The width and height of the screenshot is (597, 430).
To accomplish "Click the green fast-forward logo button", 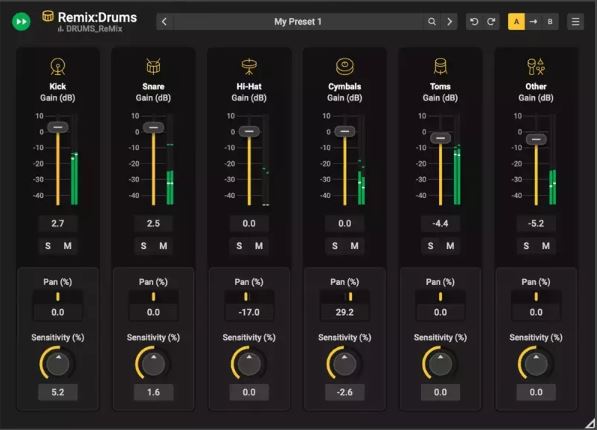I will (21, 21).
